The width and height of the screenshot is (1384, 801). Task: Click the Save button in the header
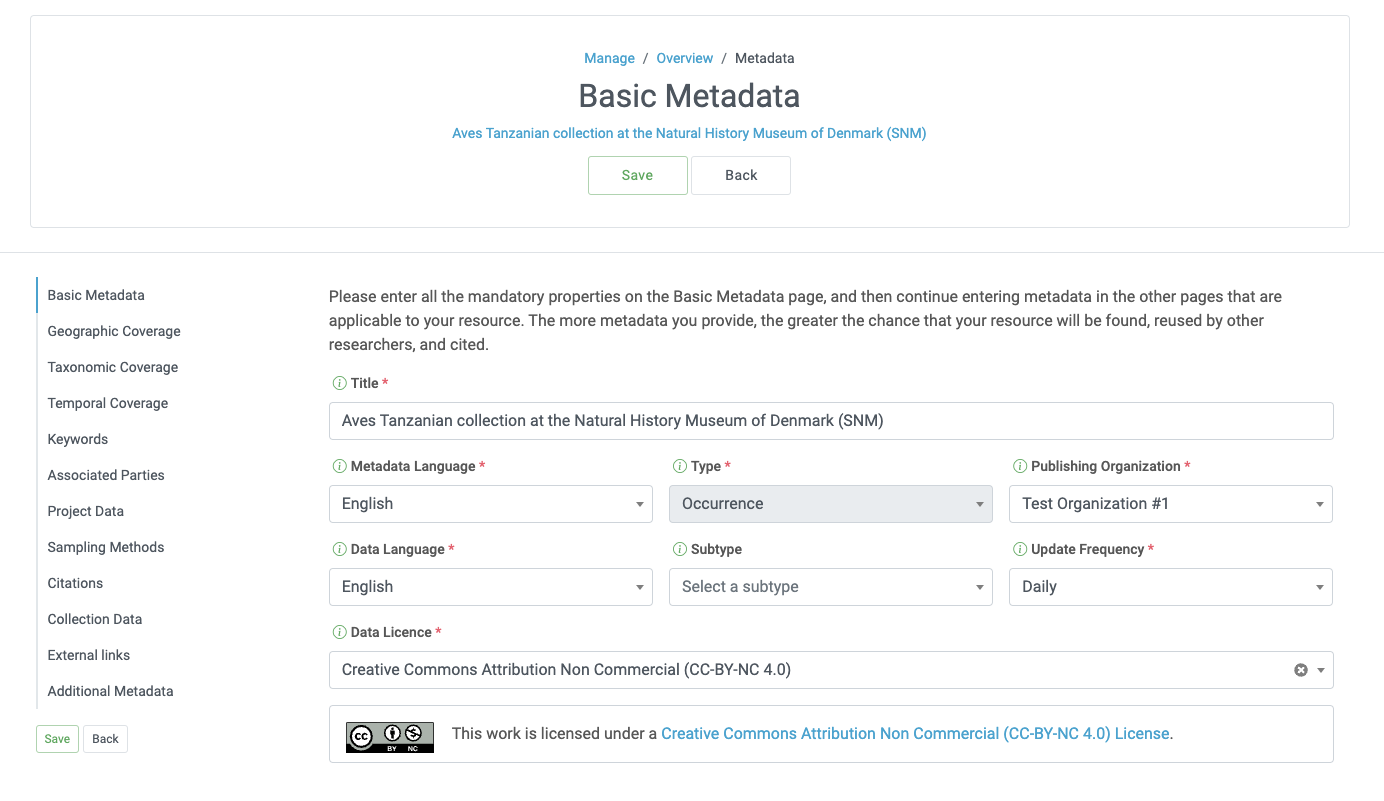pos(638,175)
